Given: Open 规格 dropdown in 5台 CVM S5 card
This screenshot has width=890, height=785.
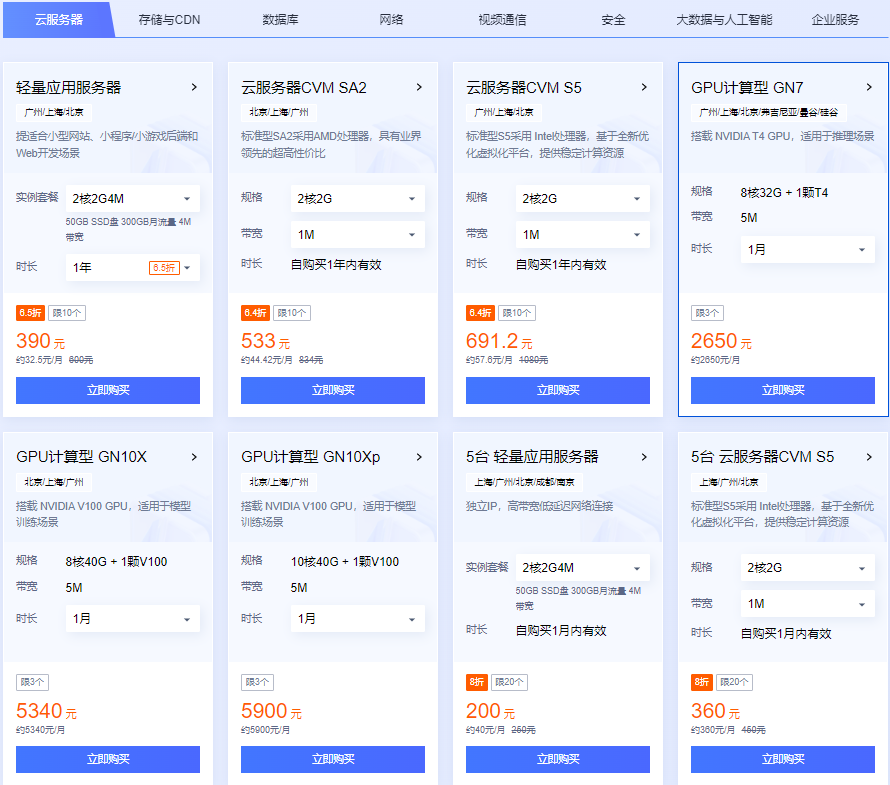Looking at the screenshot, I should pyautogui.click(x=807, y=568).
